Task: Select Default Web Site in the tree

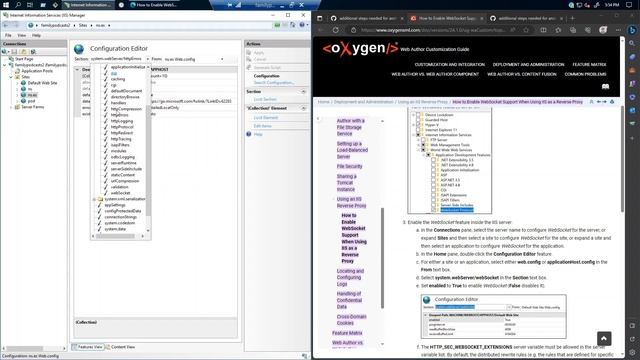Action: (x=42, y=83)
